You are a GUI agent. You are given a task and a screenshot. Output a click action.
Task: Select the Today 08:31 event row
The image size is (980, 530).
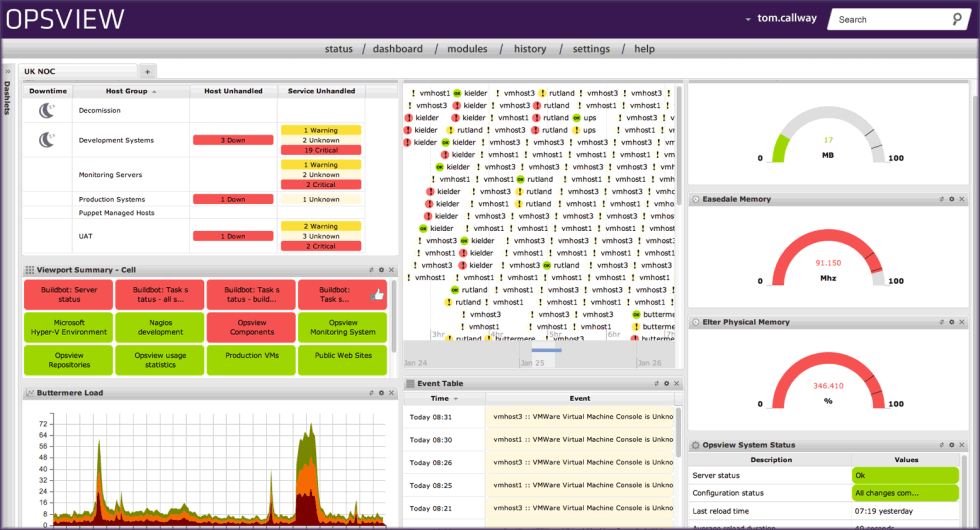539,417
